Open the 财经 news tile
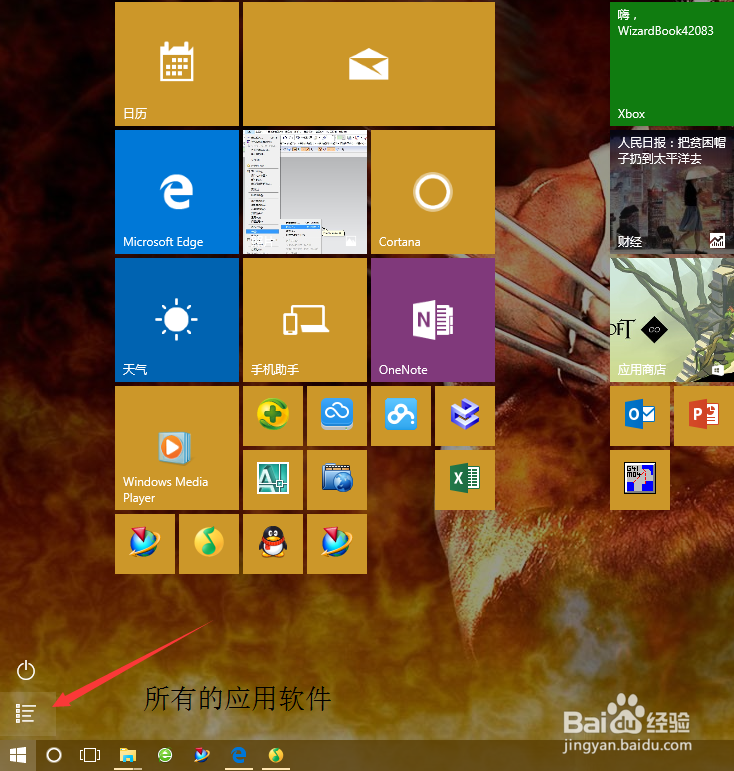734x771 pixels. [672, 192]
